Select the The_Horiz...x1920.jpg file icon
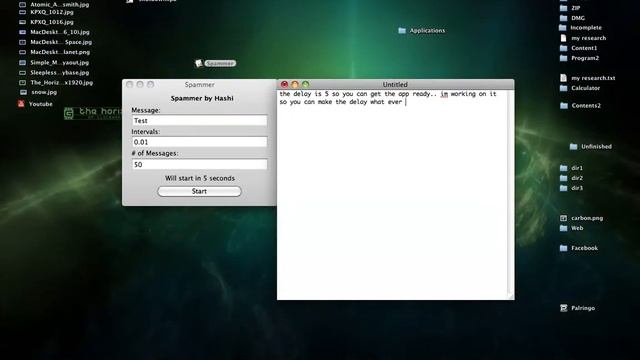The width and height of the screenshot is (640, 360). [22, 82]
